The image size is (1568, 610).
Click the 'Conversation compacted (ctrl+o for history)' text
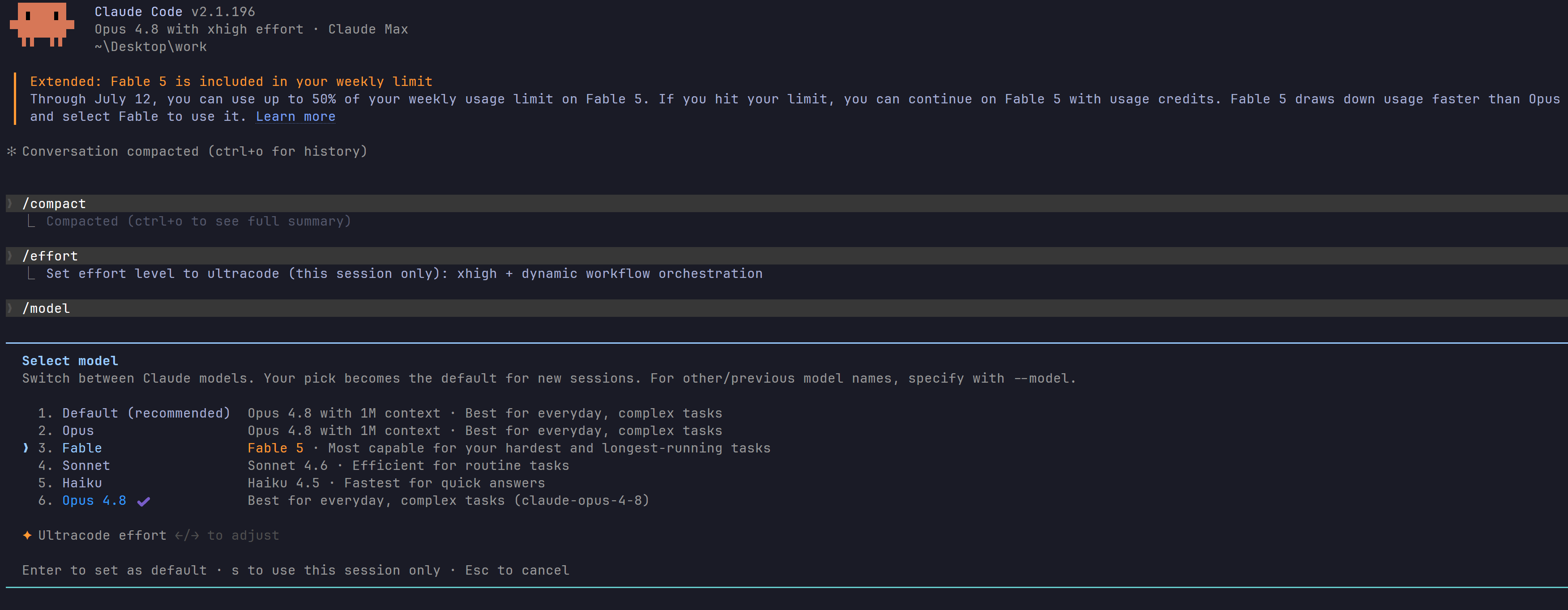(195, 151)
